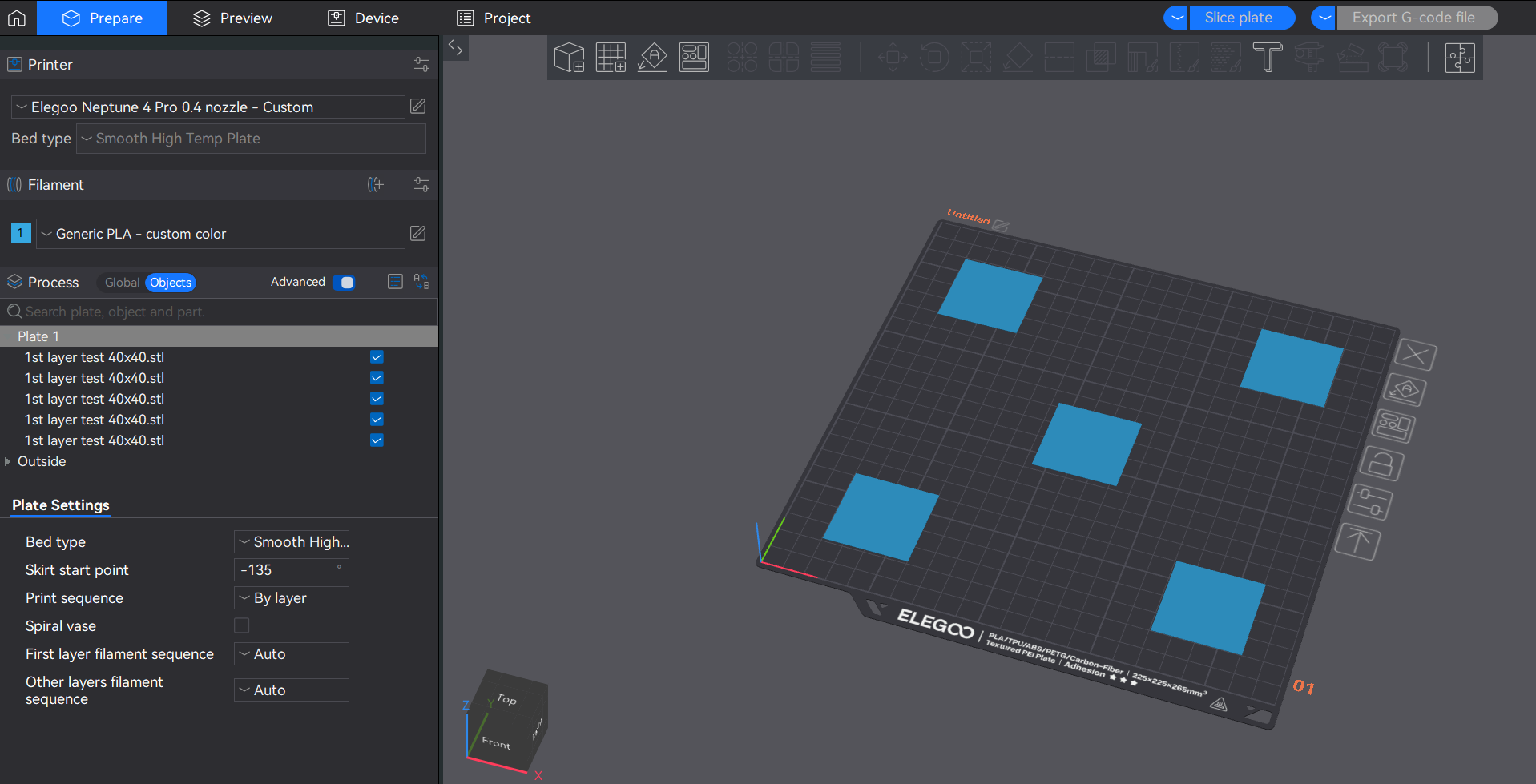Viewport: 1536px width, 784px height.
Task: Click the Skirt start point field
Action: tap(292, 570)
